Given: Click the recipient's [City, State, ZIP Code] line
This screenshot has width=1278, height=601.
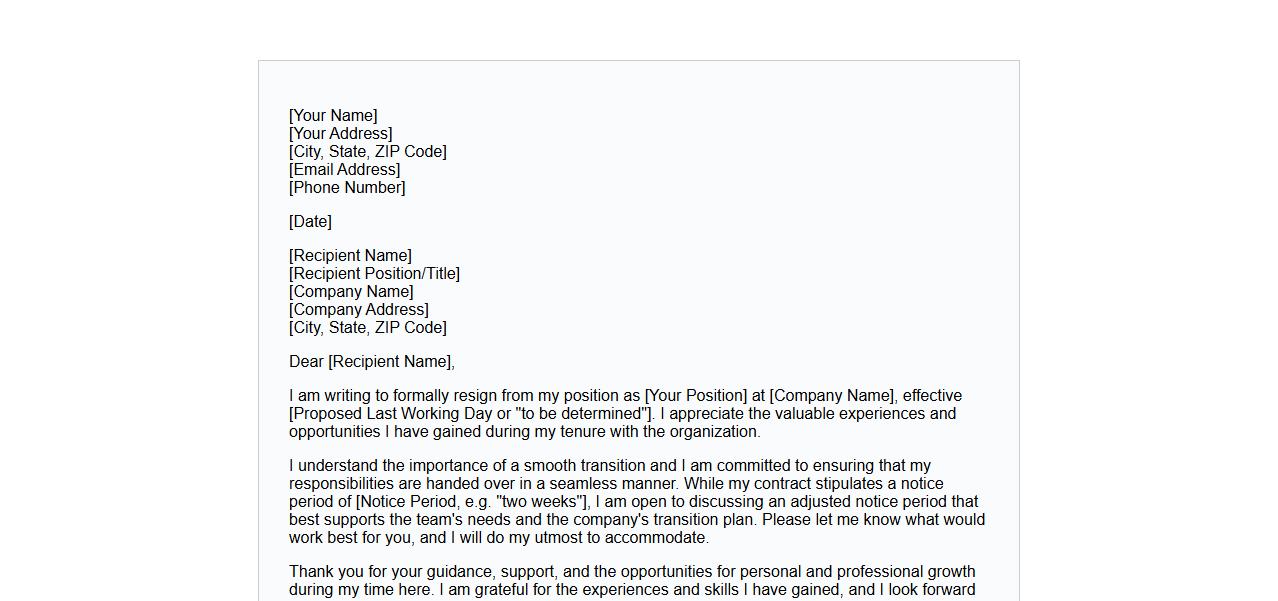Looking at the screenshot, I should pyautogui.click(x=367, y=328).
